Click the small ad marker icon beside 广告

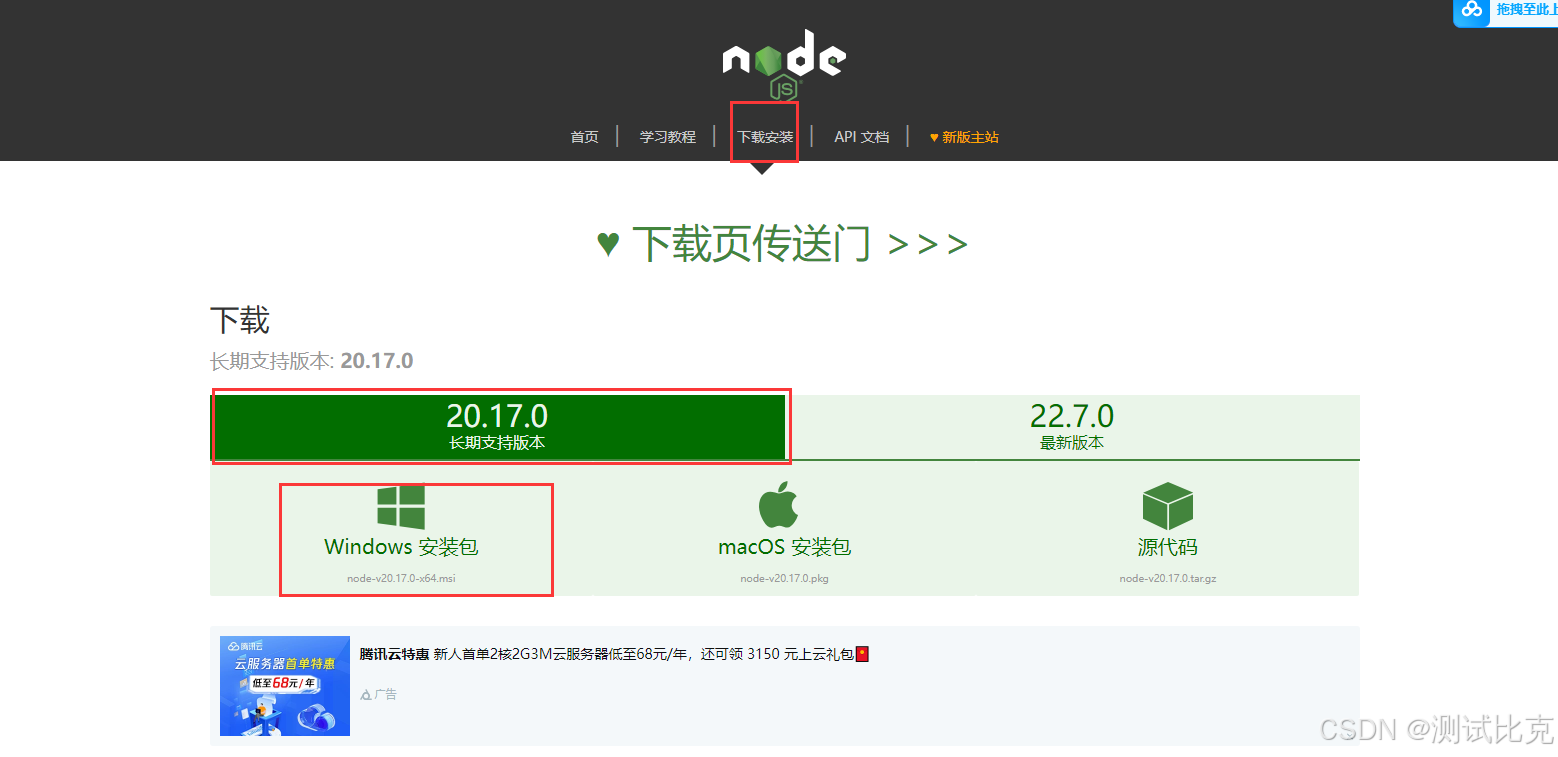pos(366,694)
